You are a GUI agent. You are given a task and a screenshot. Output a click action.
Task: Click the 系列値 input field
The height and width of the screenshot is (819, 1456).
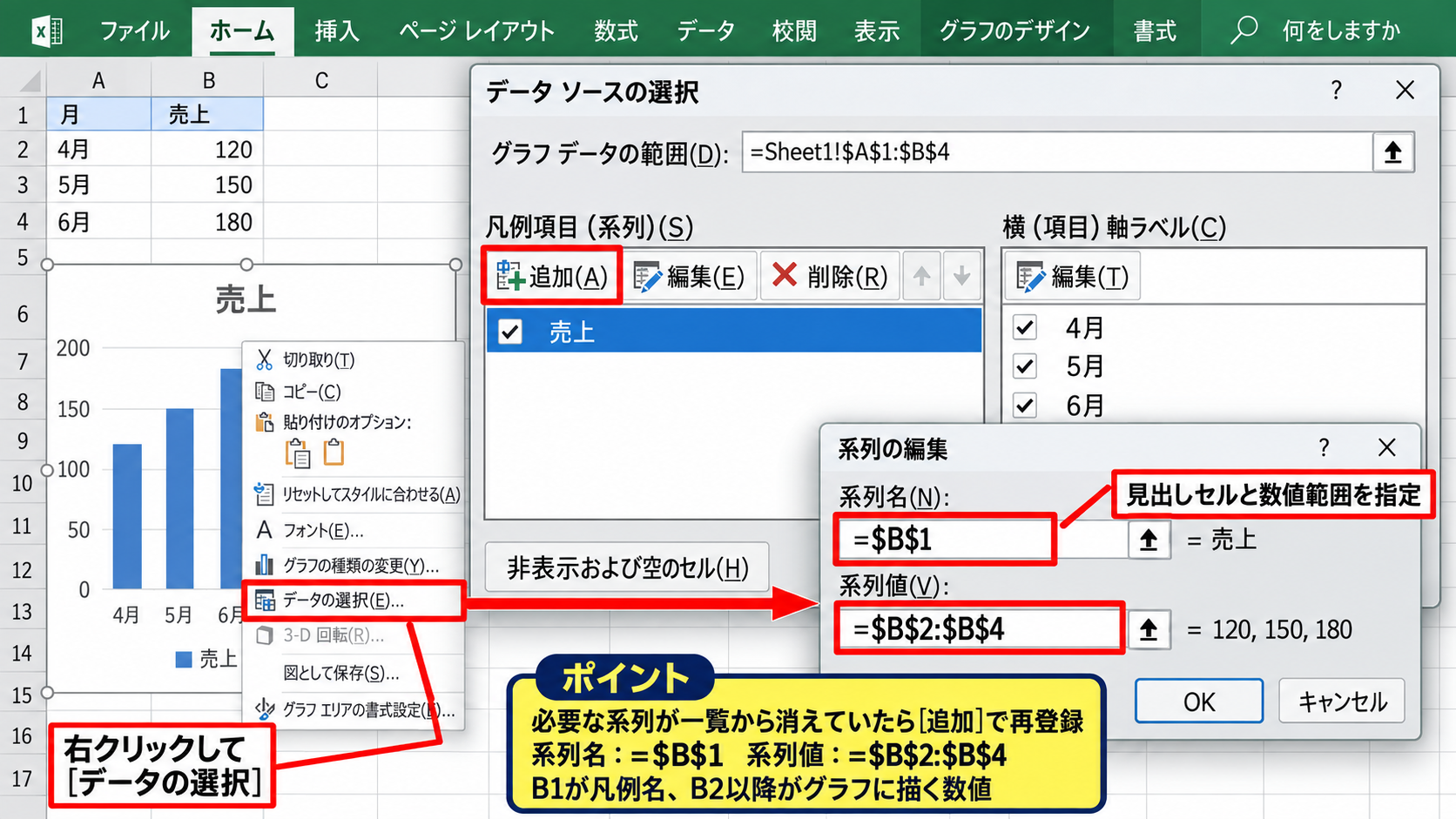[980, 628]
